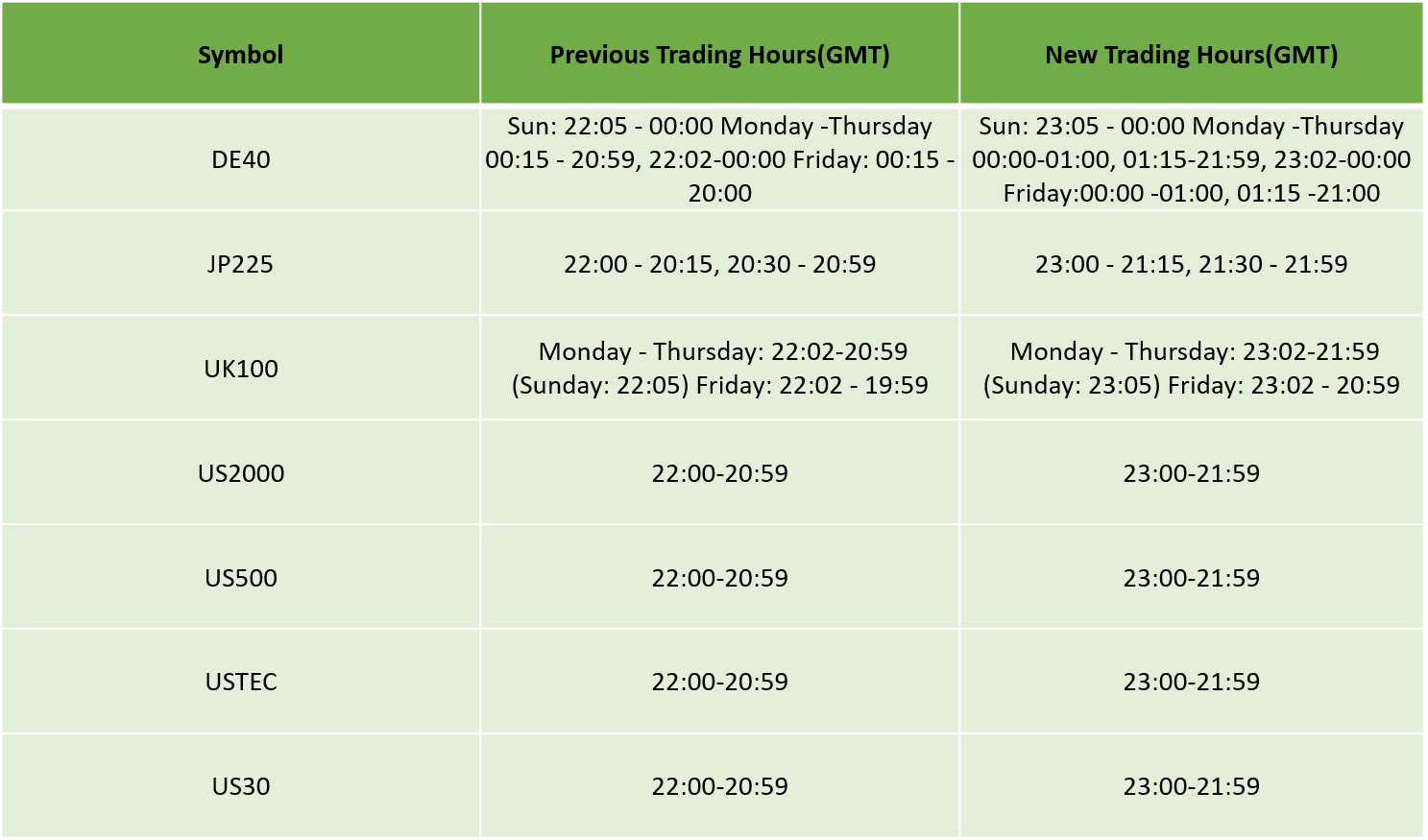This screenshot has width=1428, height=840.
Task: Select the New Trading Hours(GMT) header
Action: click(1191, 54)
